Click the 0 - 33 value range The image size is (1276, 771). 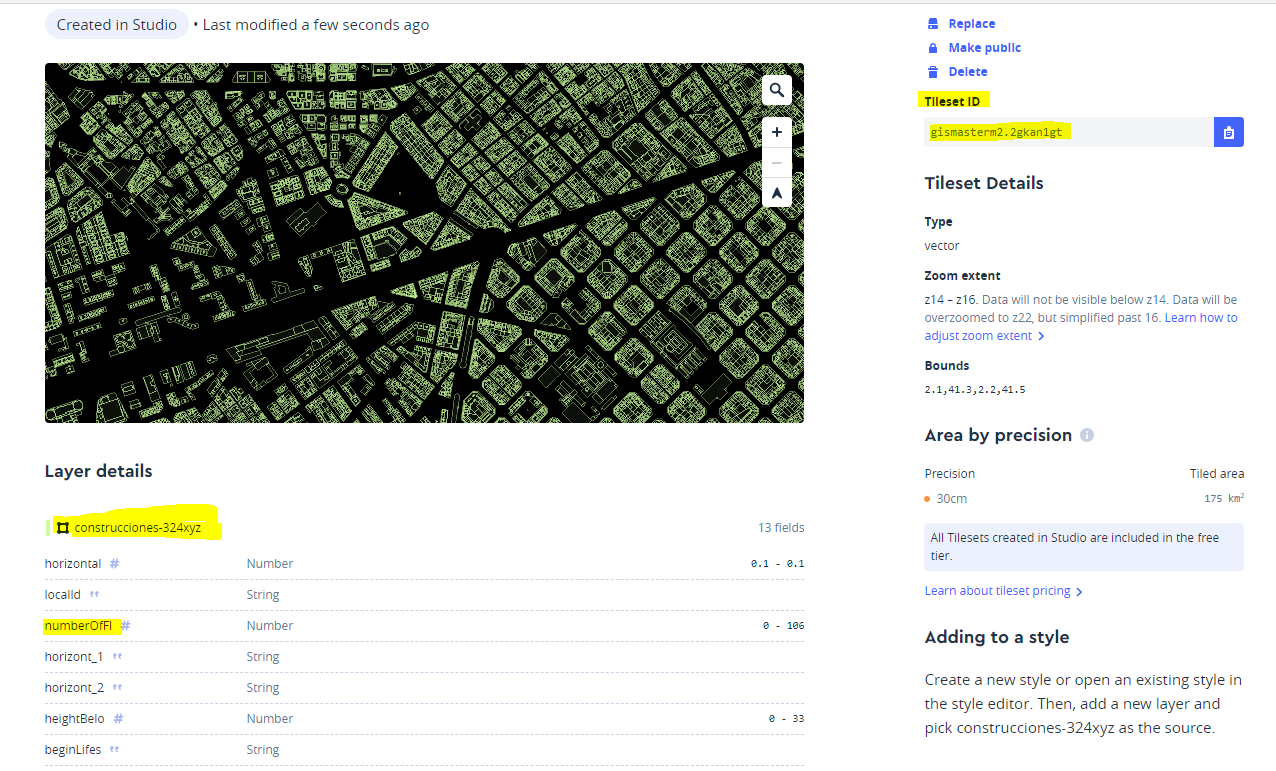pyautogui.click(x=786, y=718)
